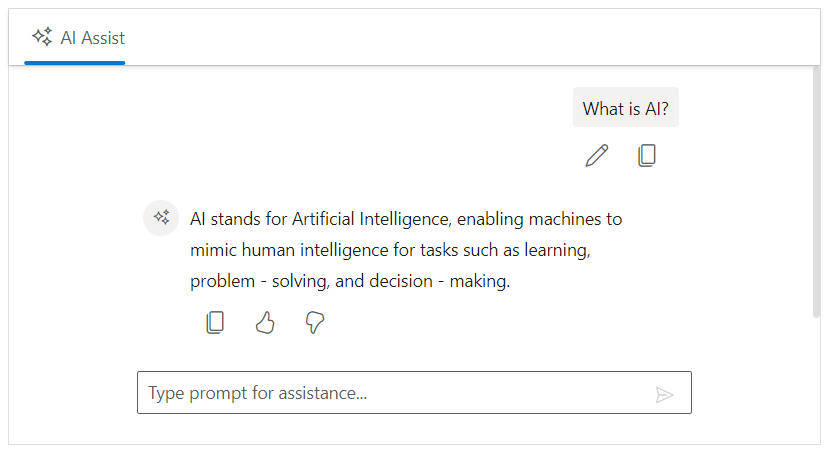Dislike the response with thumbs down

[x=315, y=322]
